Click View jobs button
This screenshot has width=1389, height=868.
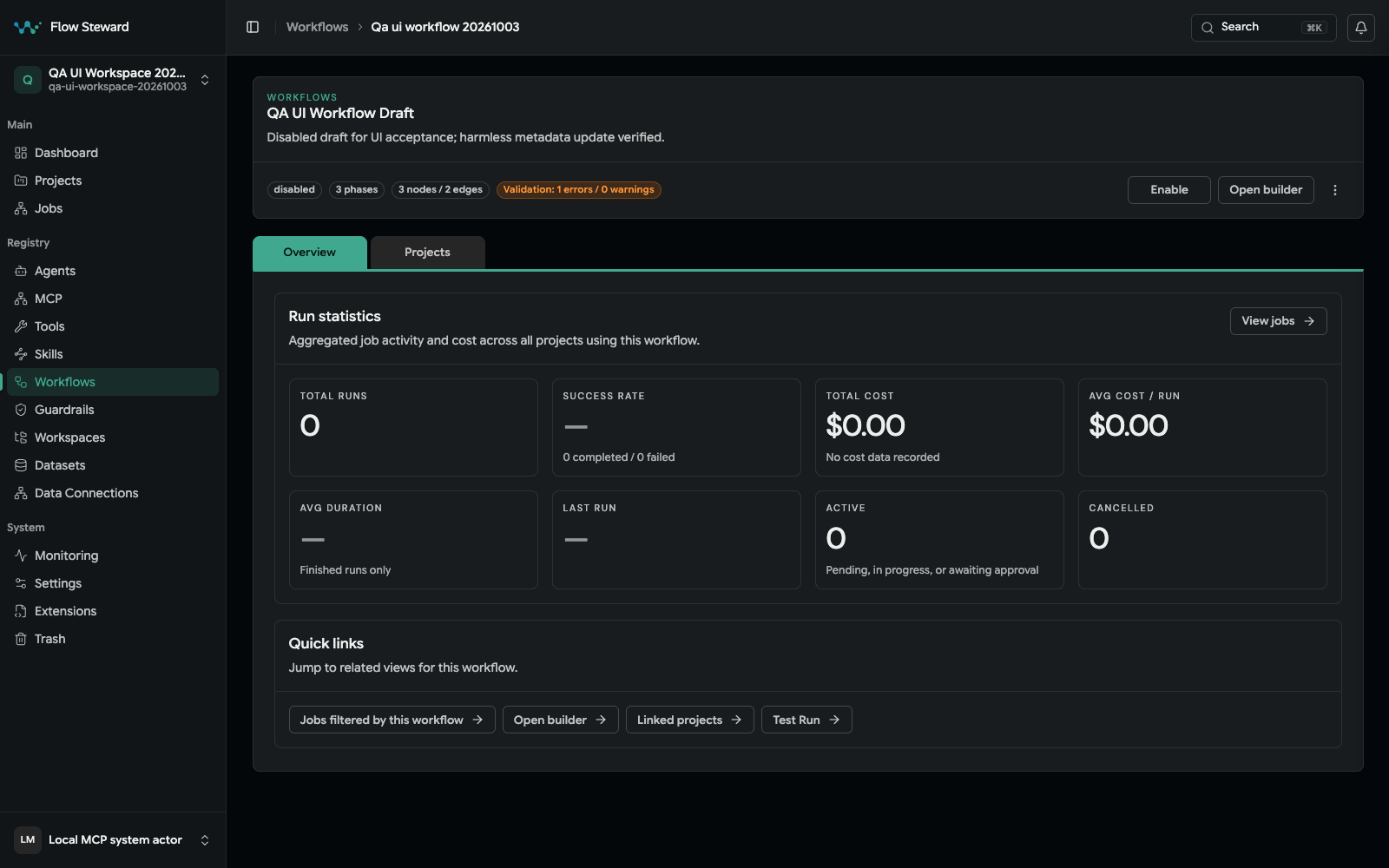(x=1278, y=321)
